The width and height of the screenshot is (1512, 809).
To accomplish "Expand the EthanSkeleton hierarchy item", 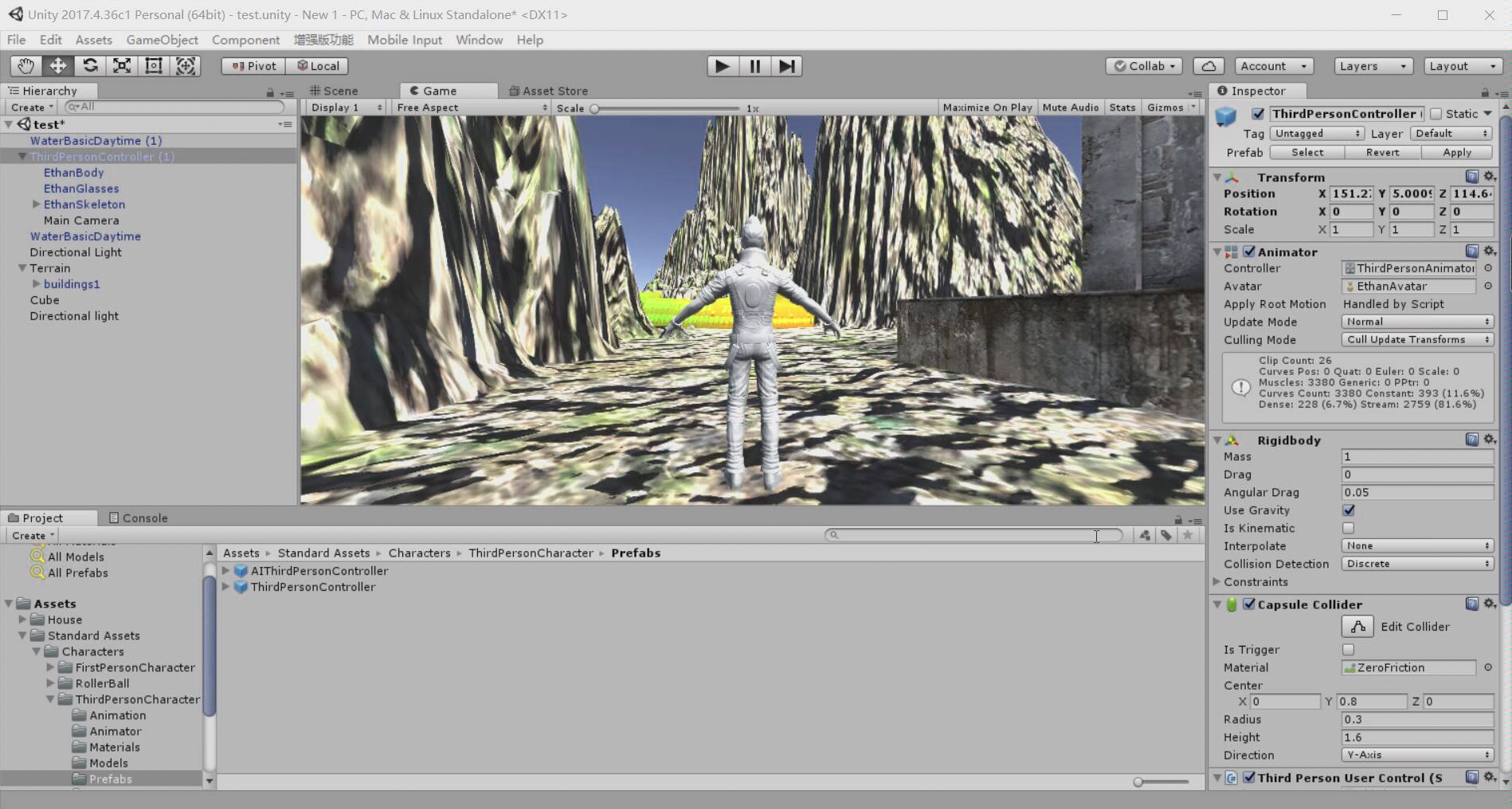I will tap(37, 204).
